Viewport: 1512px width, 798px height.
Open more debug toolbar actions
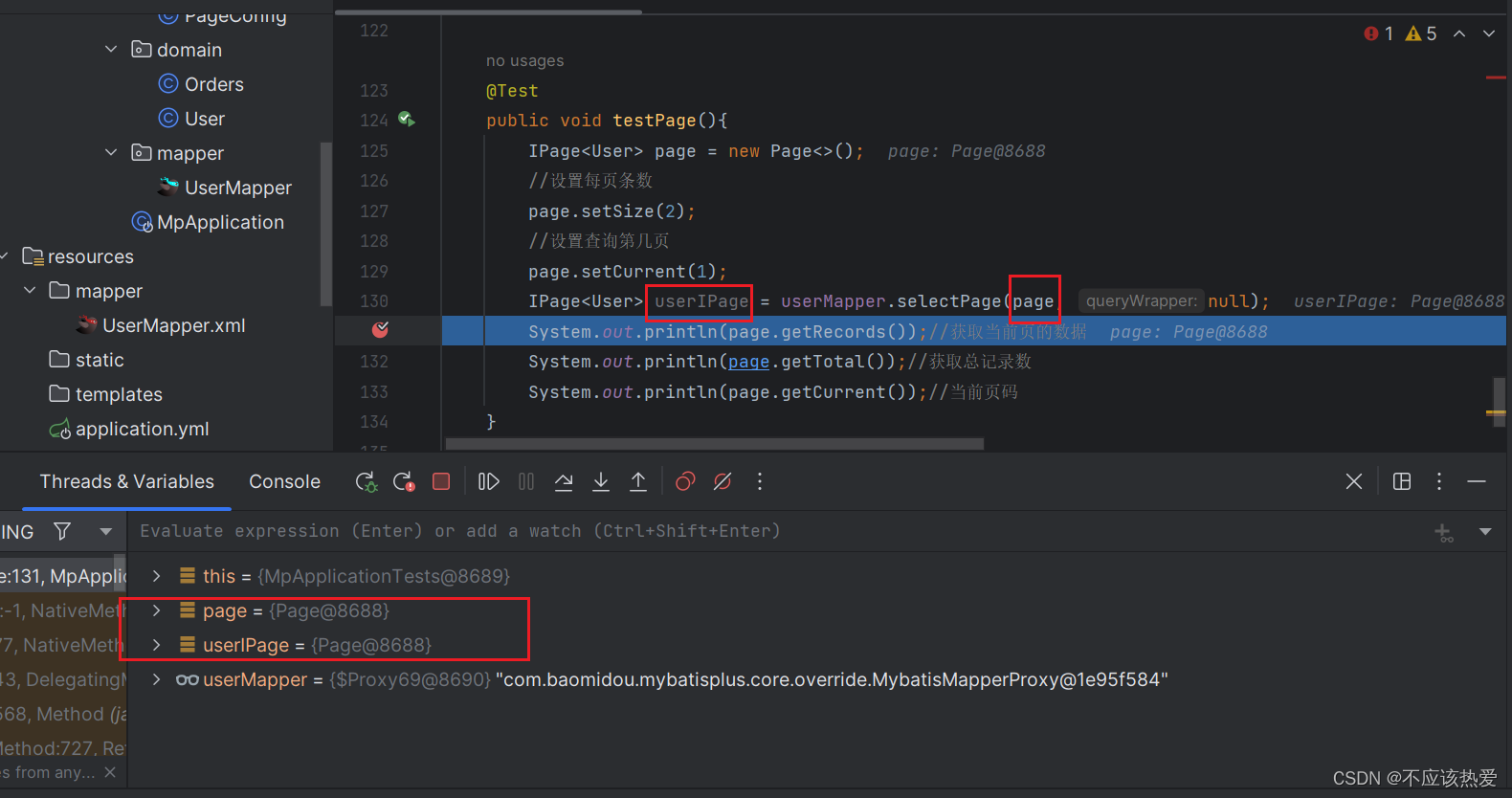(x=760, y=481)
